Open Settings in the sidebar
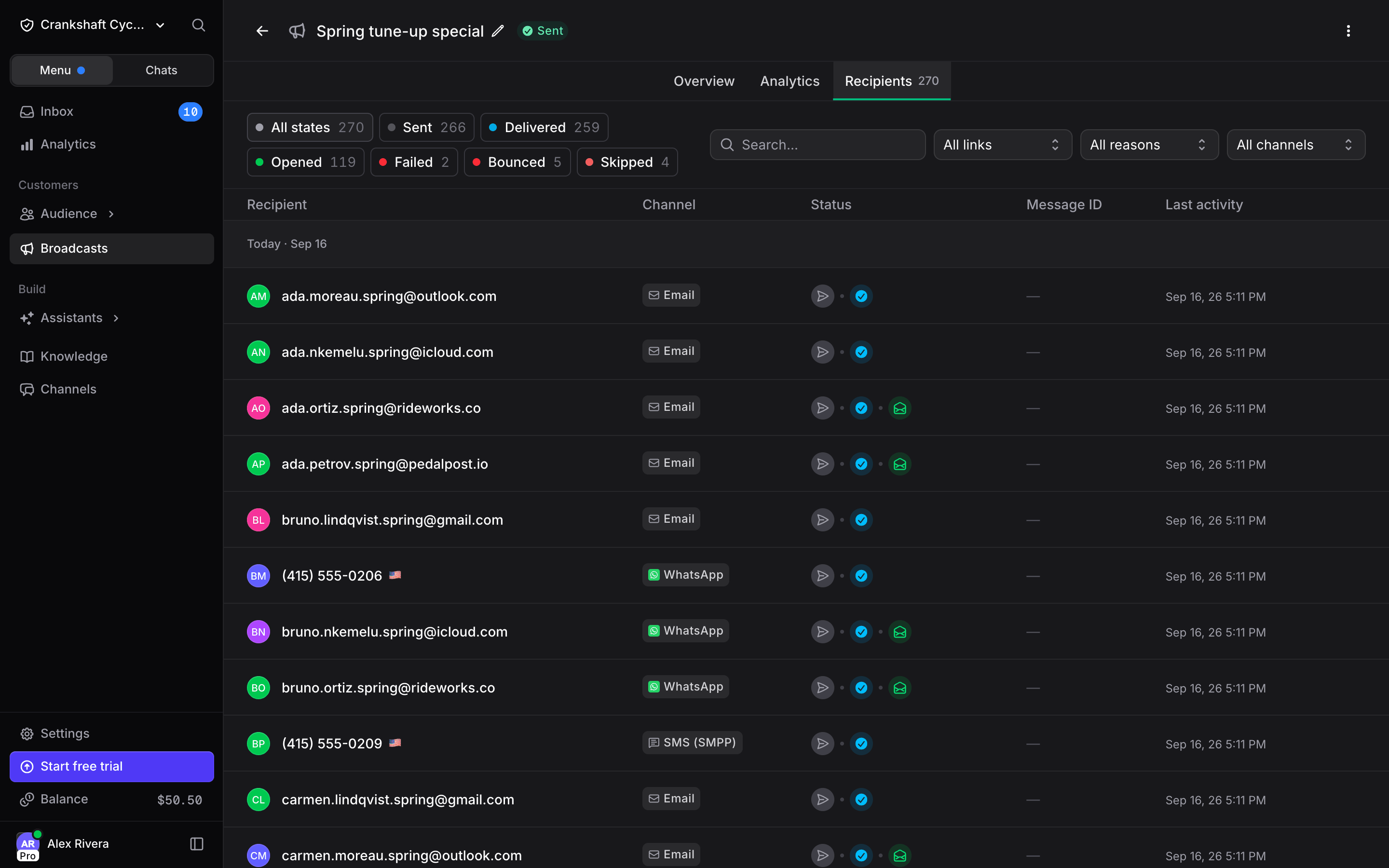This screenshot has width=1389, height=868. coord(111,733)
